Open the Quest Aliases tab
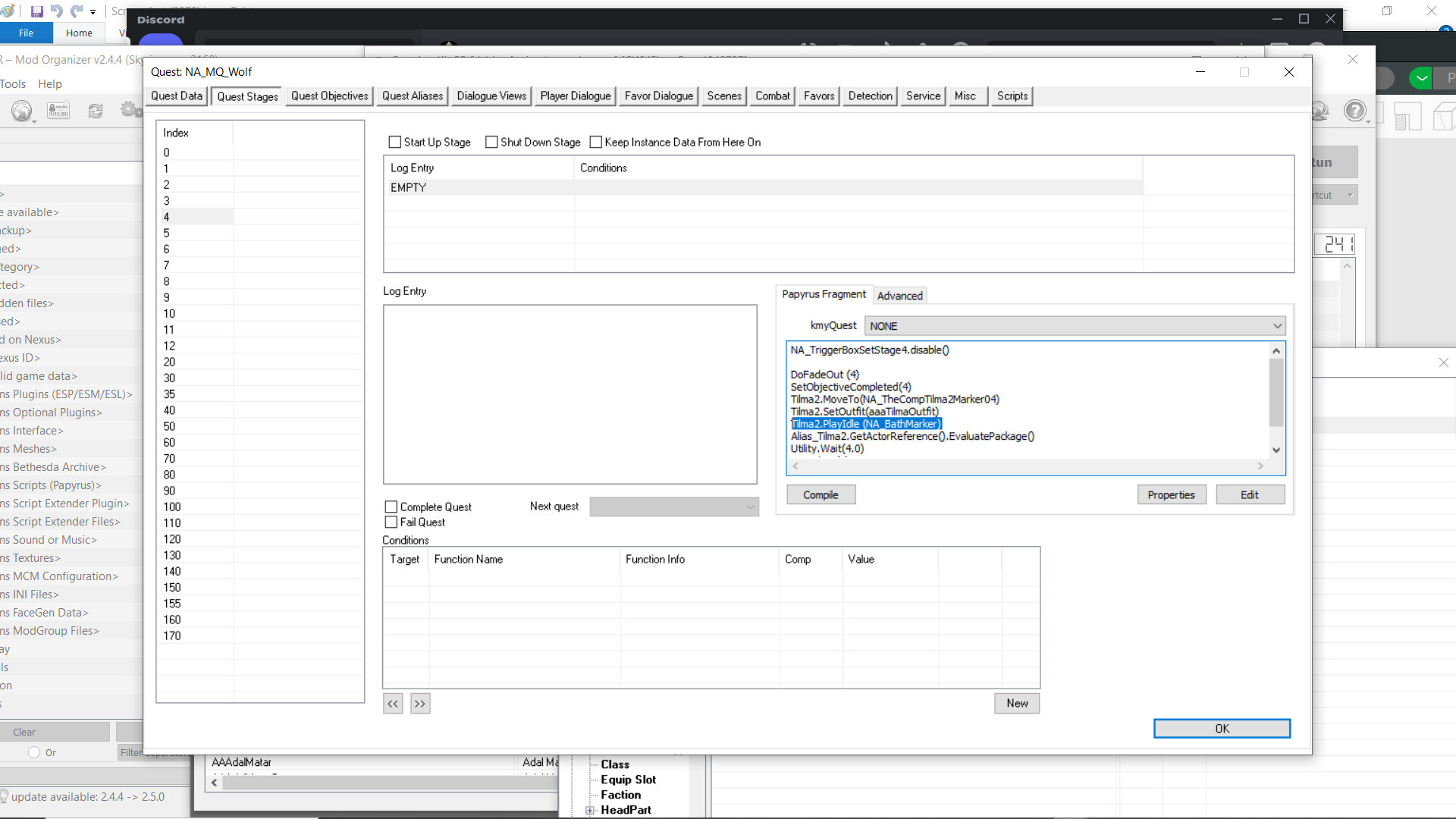1456x819 pixels. pos(413,96)
